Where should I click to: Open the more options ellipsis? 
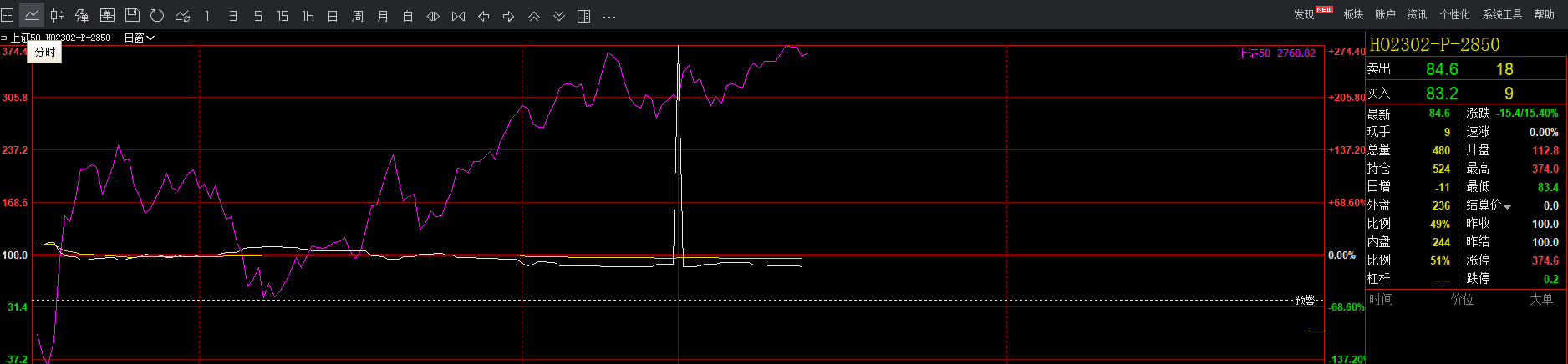[x=609, y=16]
